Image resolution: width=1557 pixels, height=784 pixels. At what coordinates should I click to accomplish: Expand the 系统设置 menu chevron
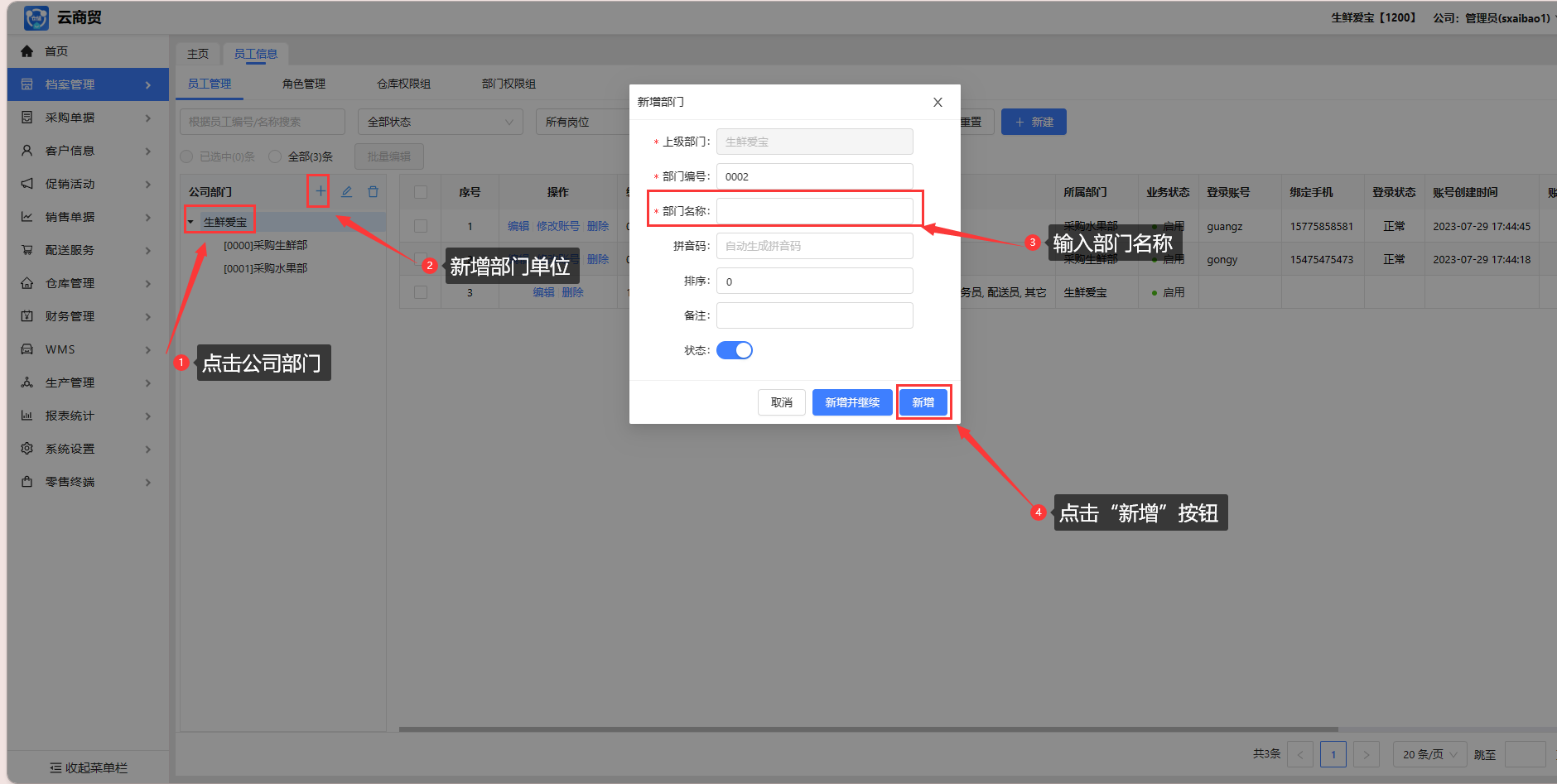(x=148, y=449)
